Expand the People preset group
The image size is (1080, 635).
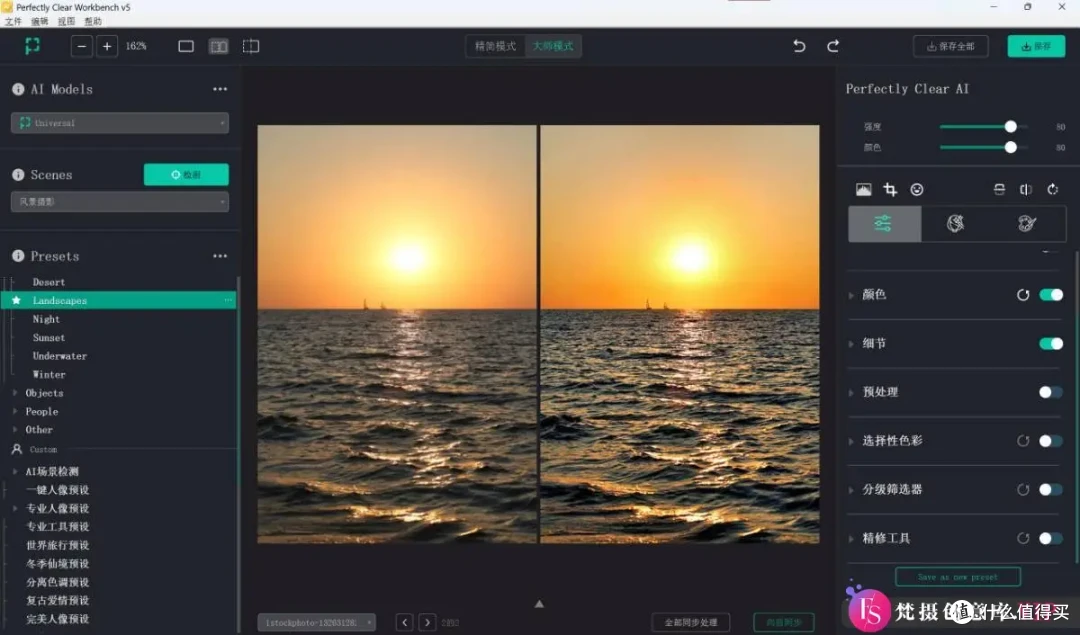pyautogui.click(x=15, y=411)
